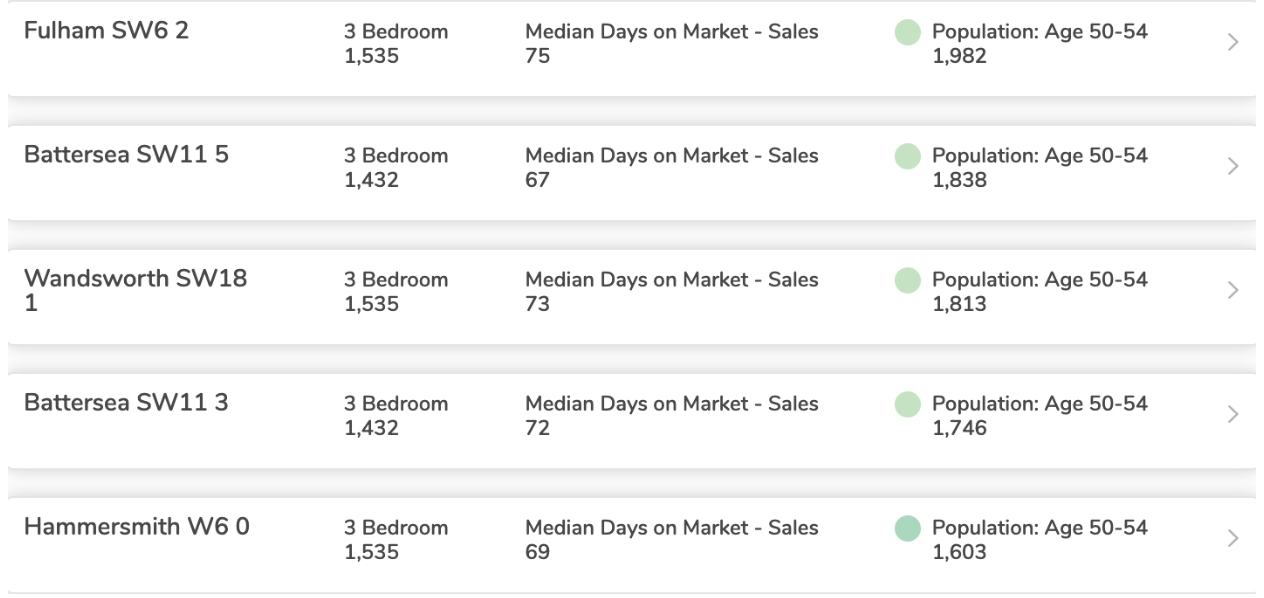Click Hammersmith's Population: Age 50-54 figure 1,603

tap(959, 552)
